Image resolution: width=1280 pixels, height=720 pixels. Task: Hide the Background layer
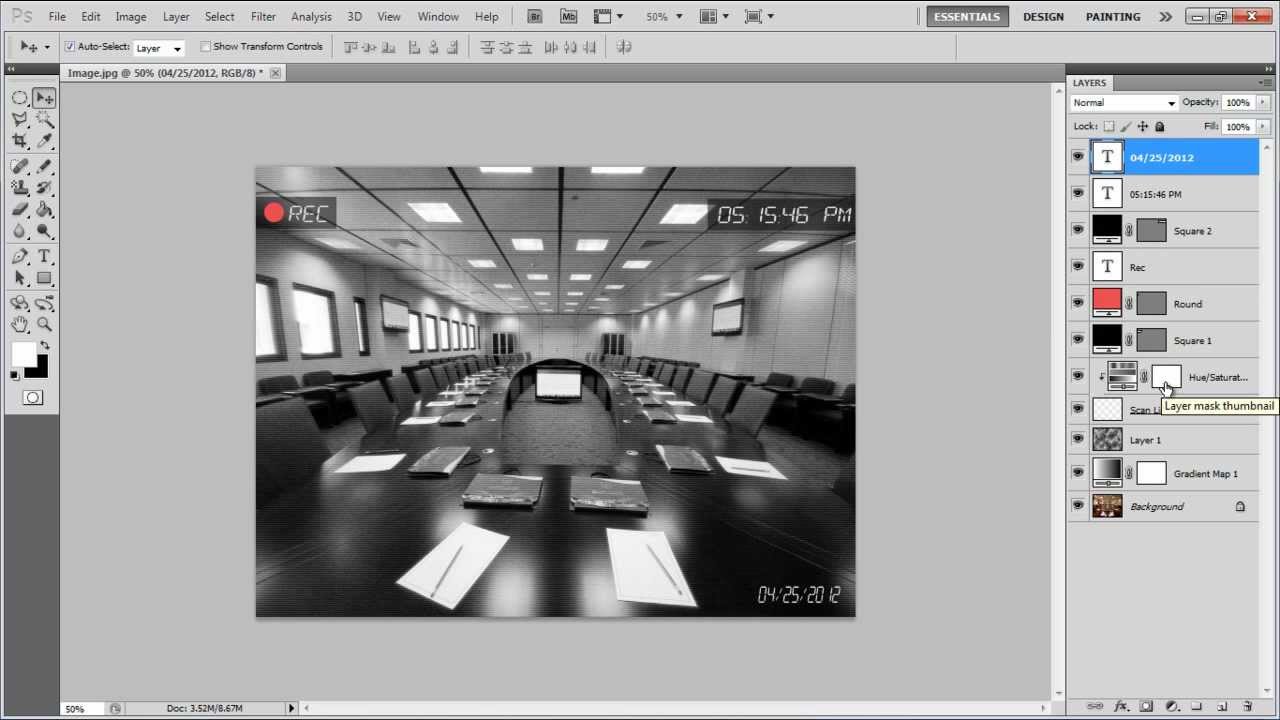click(x=1078, y=506)
